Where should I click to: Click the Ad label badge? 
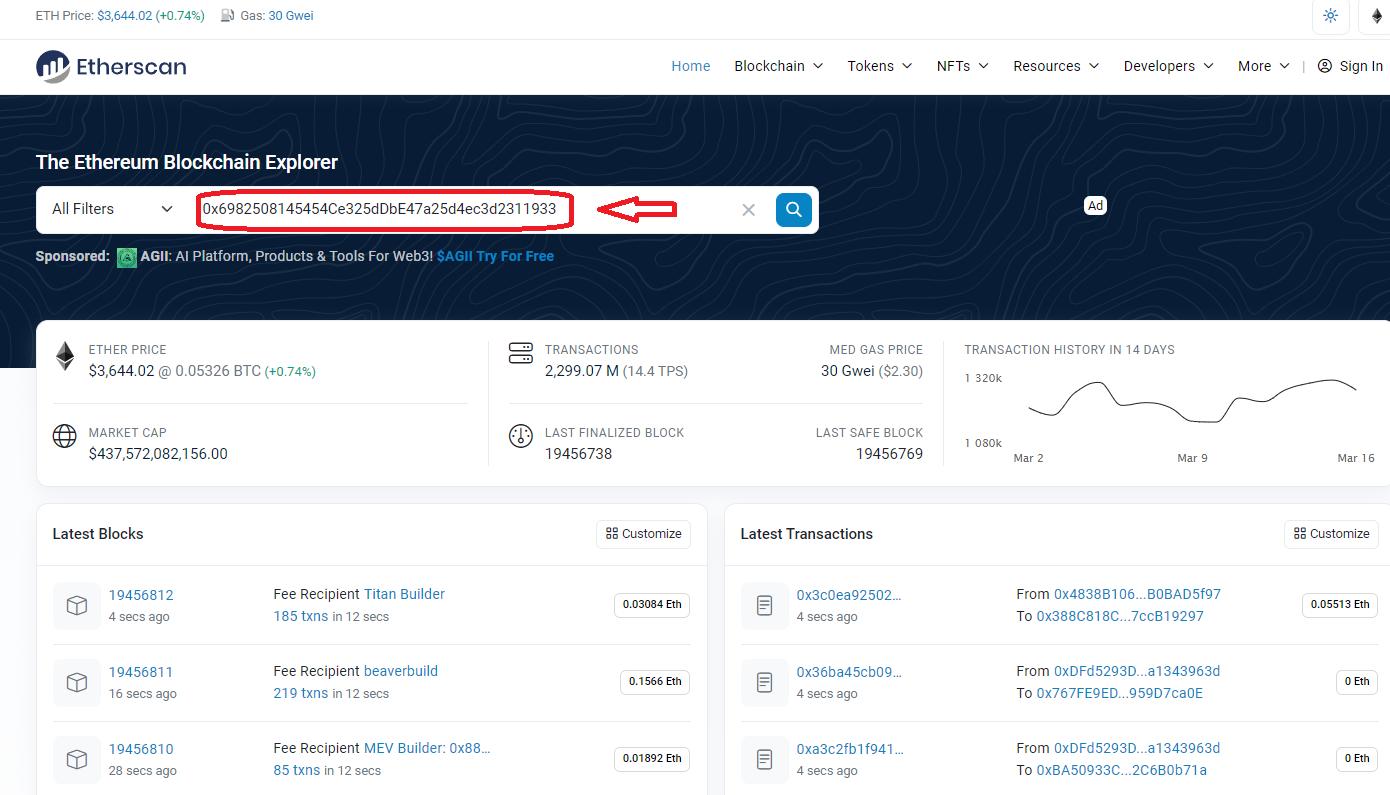[x=1096, y=206]
